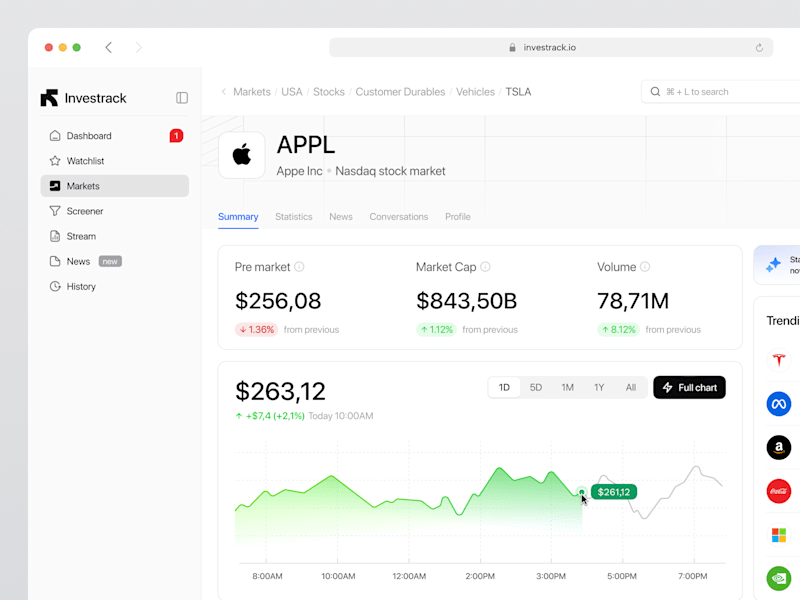Open Stocks breadcrumb link
This screenshot has width=800, height=600.
pos(329,92)
